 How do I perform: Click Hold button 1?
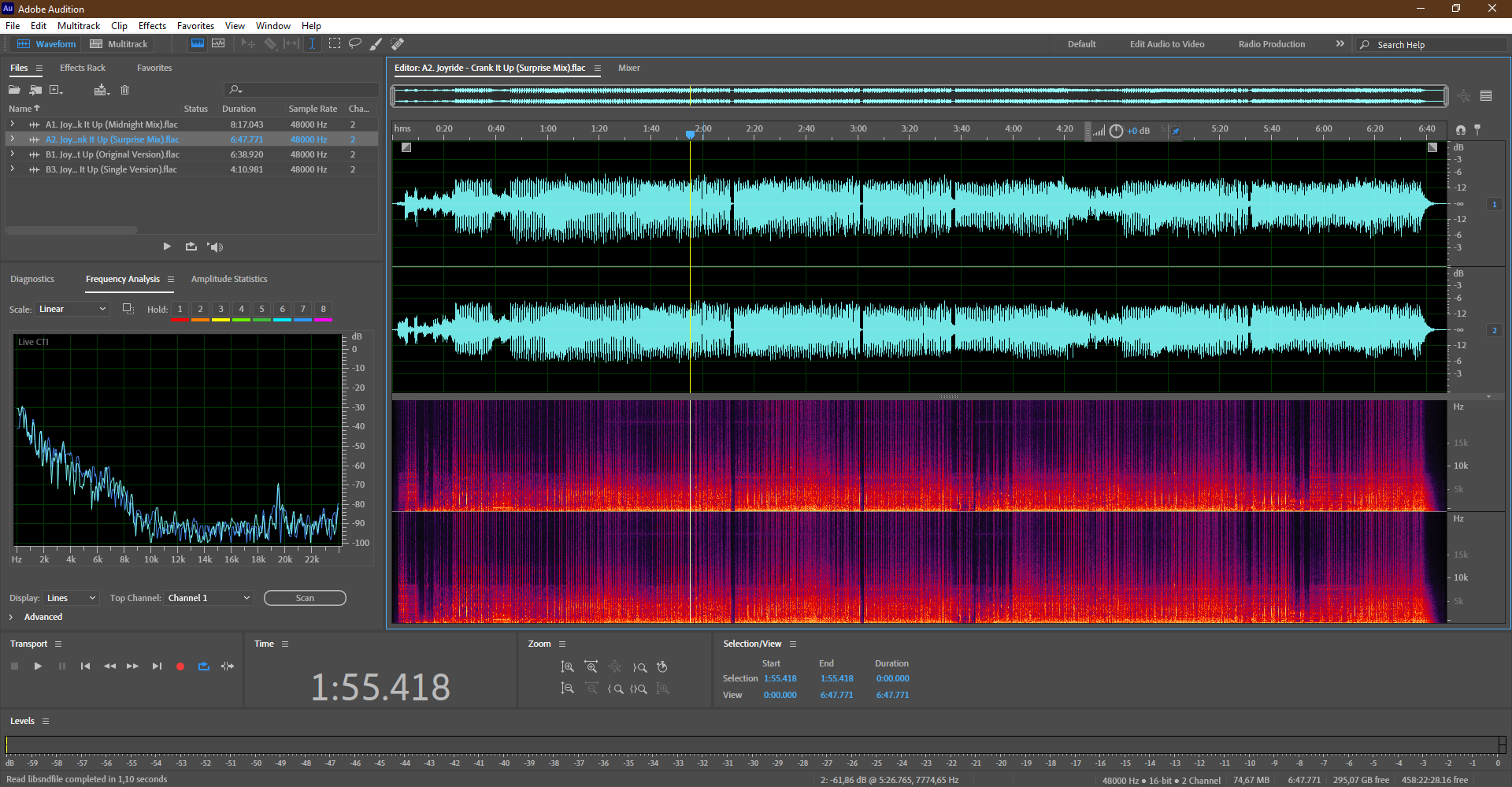pyautogui.click(x=180, y=309)
